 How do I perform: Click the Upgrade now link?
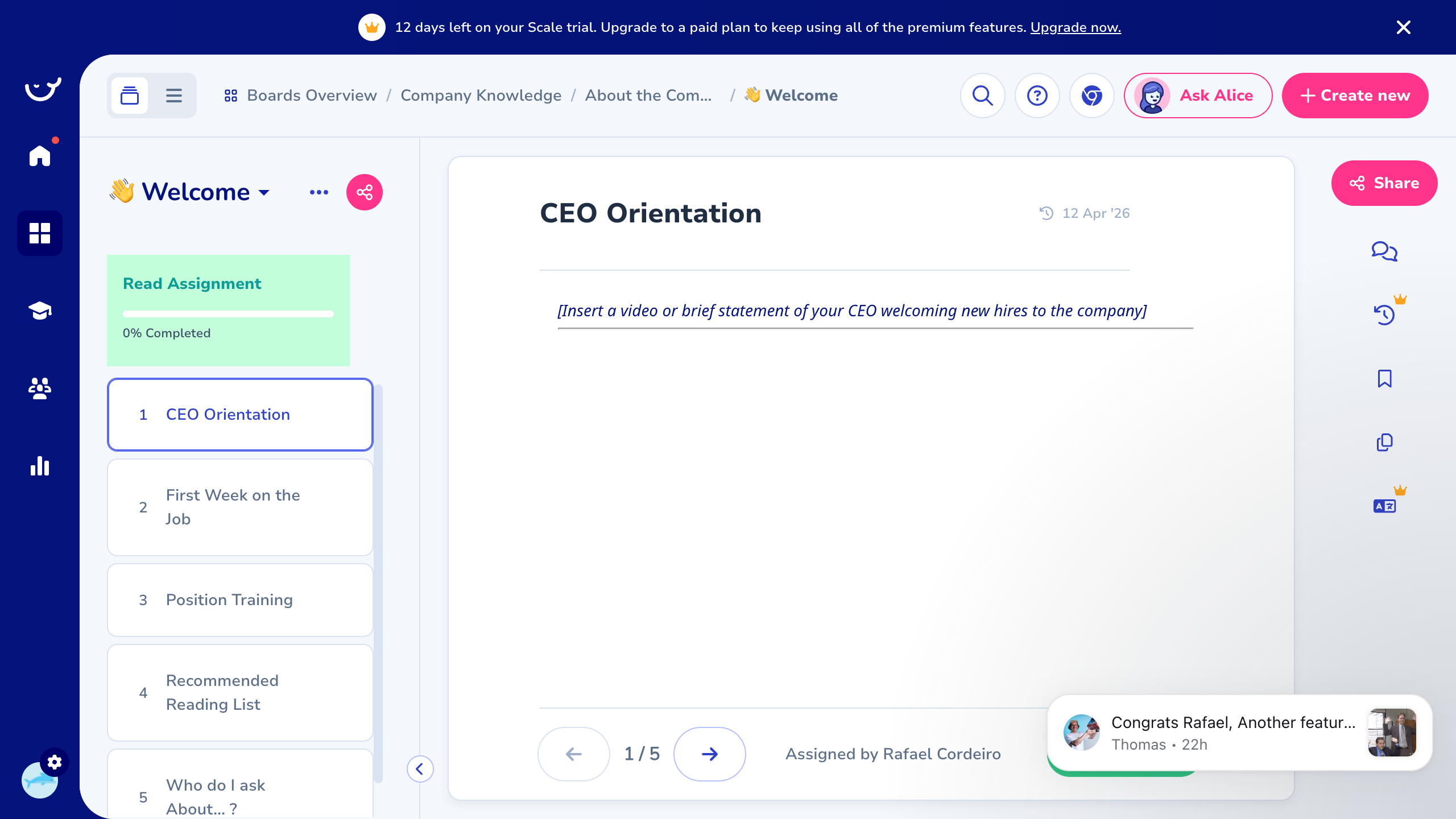pyautogui.click(x=1075, y=27)
